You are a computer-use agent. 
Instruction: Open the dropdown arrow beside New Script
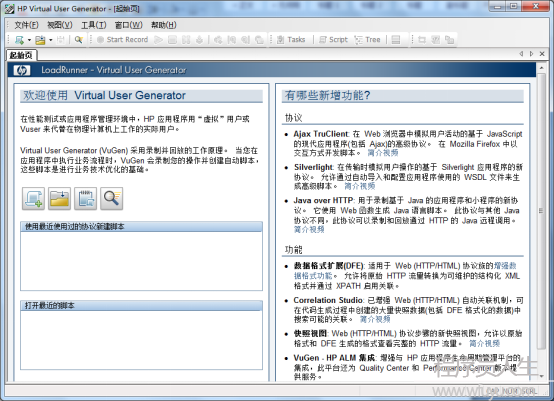[29, 40]
